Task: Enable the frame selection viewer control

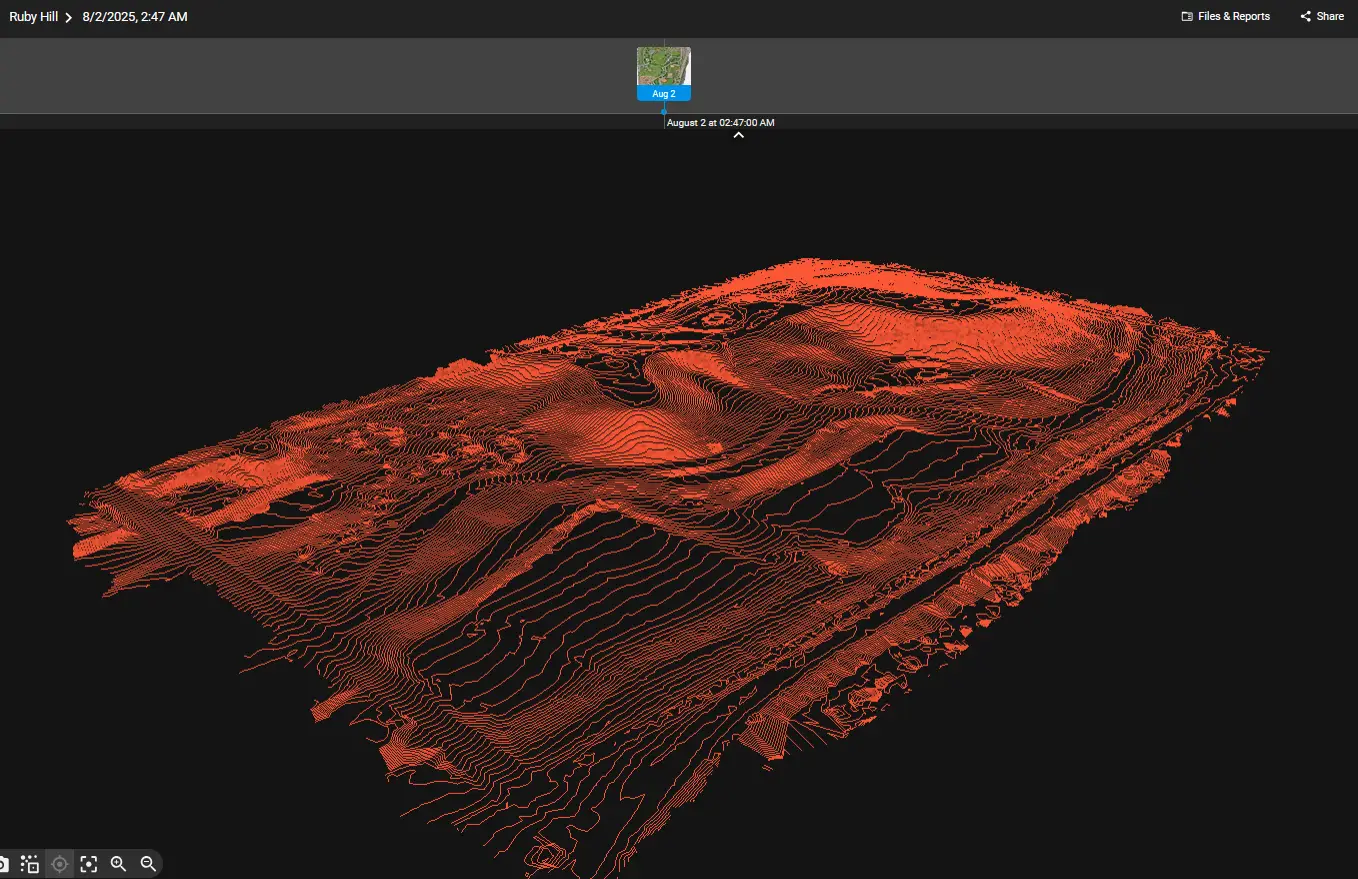Action: click(x=88, y=863)
